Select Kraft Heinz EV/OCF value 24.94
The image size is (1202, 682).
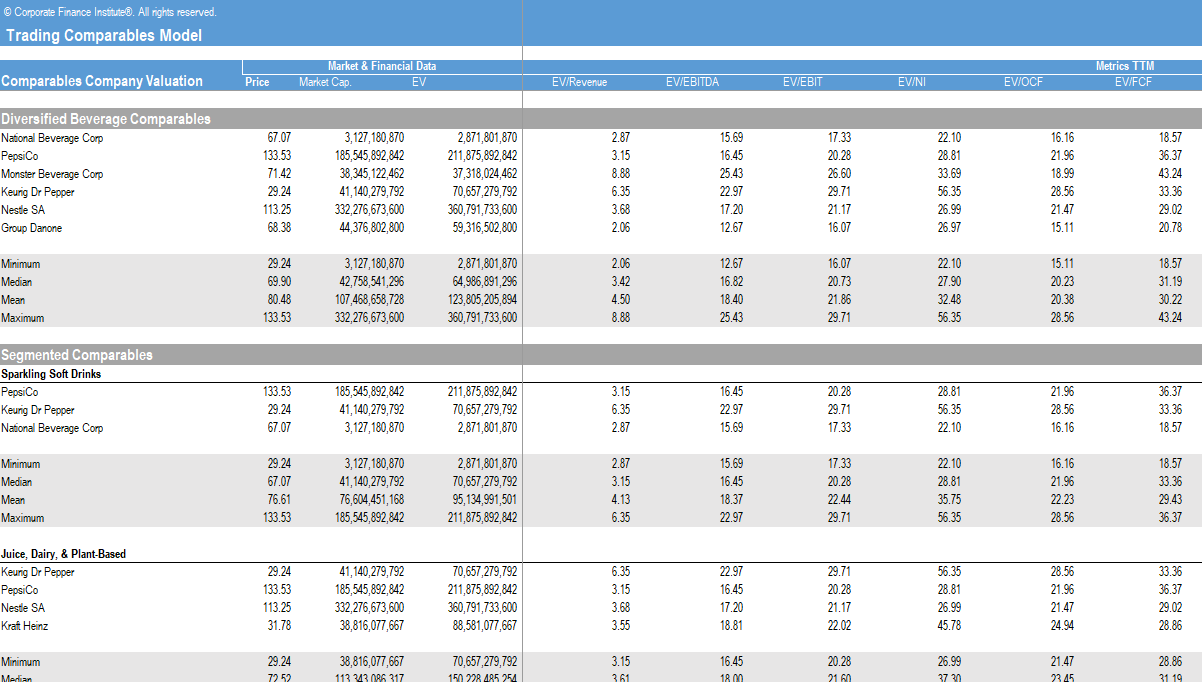pos(1062,626)
